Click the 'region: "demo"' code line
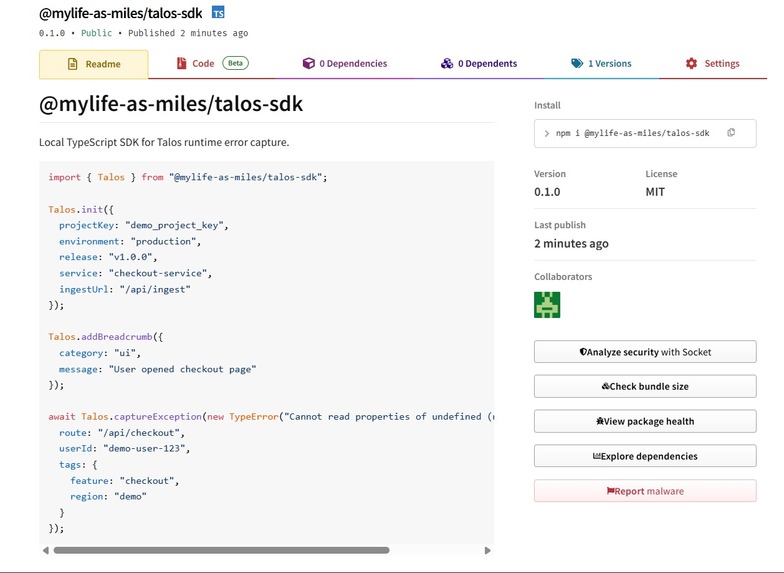This screenshot has height=573, width=784. [108, 496]
